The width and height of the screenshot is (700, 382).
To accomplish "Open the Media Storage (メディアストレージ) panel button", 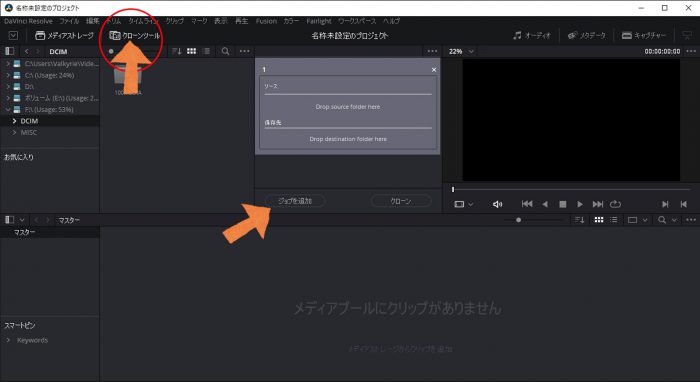I will [64, 35].
